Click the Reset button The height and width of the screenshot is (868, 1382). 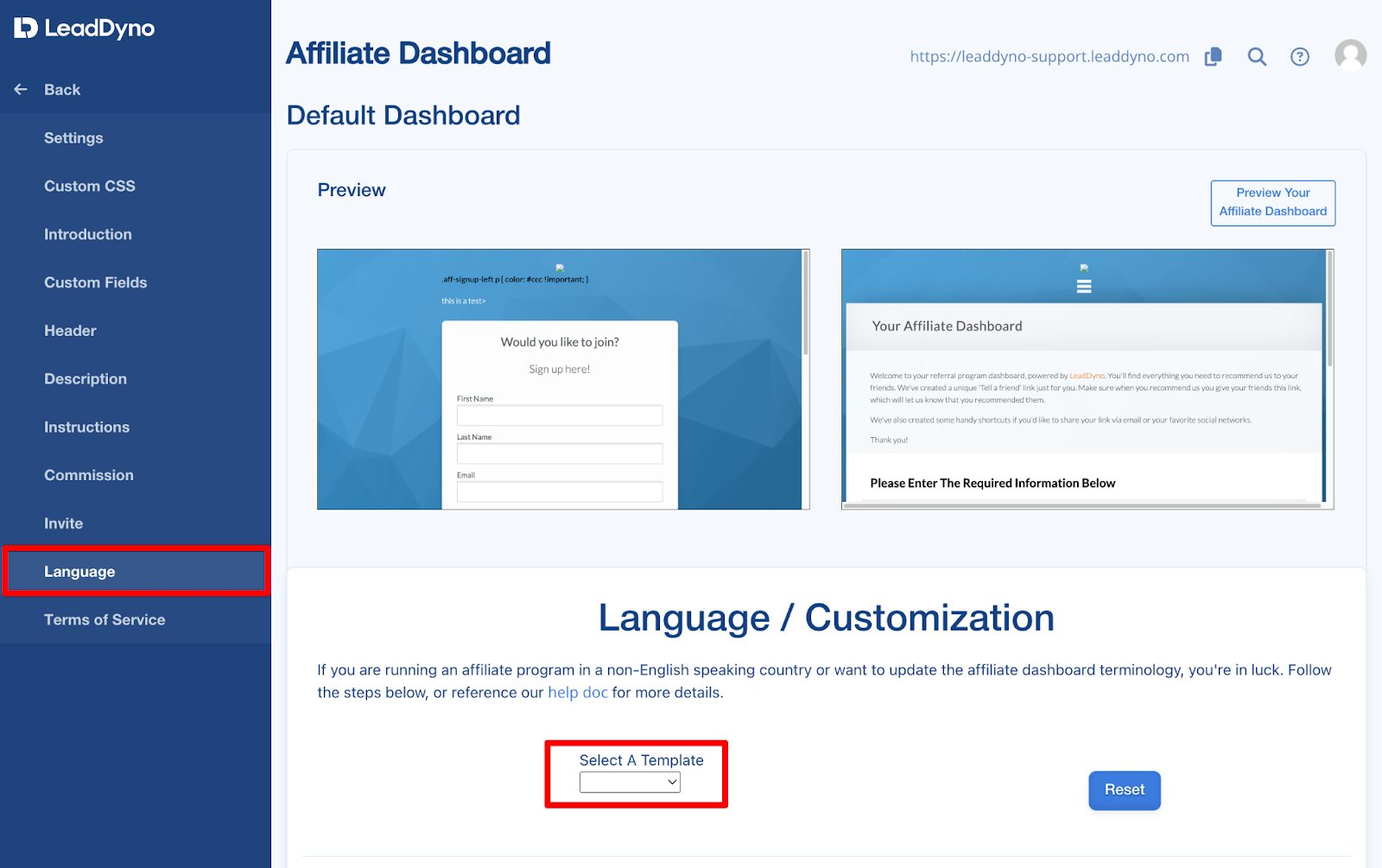[1125, 790]
